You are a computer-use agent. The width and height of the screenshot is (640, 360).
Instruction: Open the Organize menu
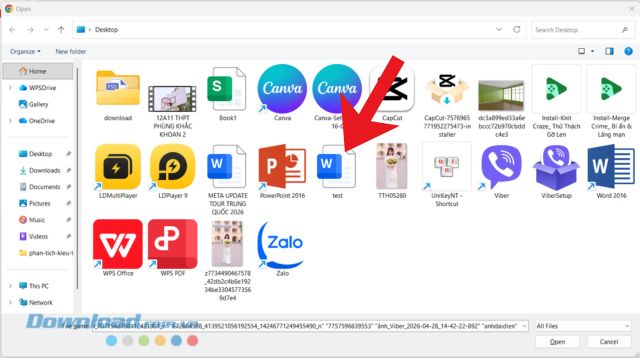[x=25, y=51]
